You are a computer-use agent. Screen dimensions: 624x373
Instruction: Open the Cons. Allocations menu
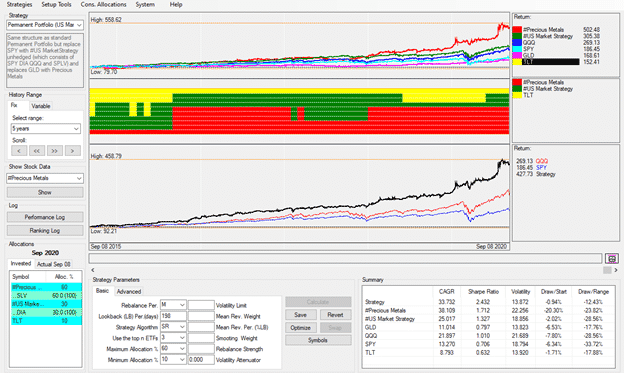103,4
